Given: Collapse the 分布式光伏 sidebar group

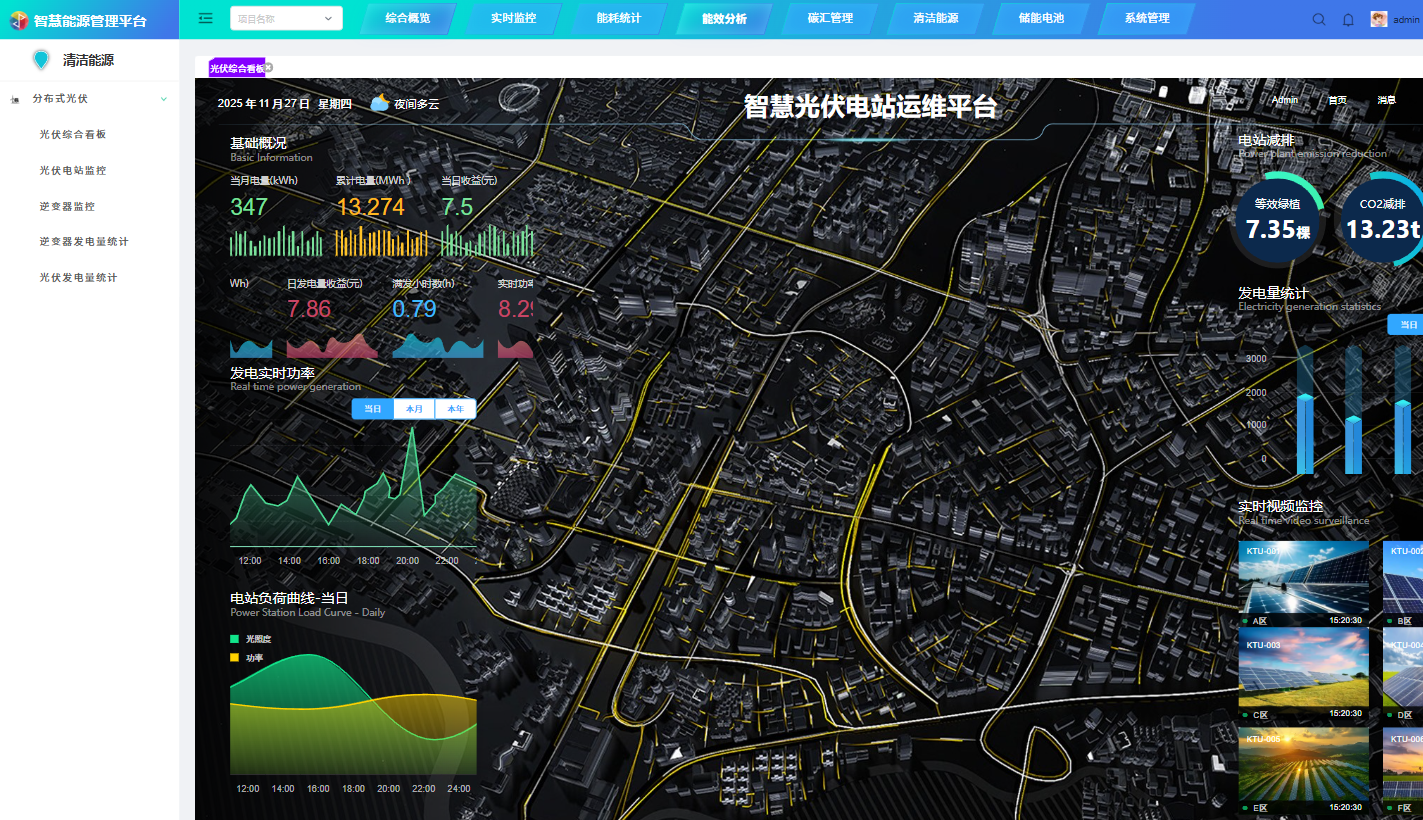Looking at the screenshot, I should 164,99.
